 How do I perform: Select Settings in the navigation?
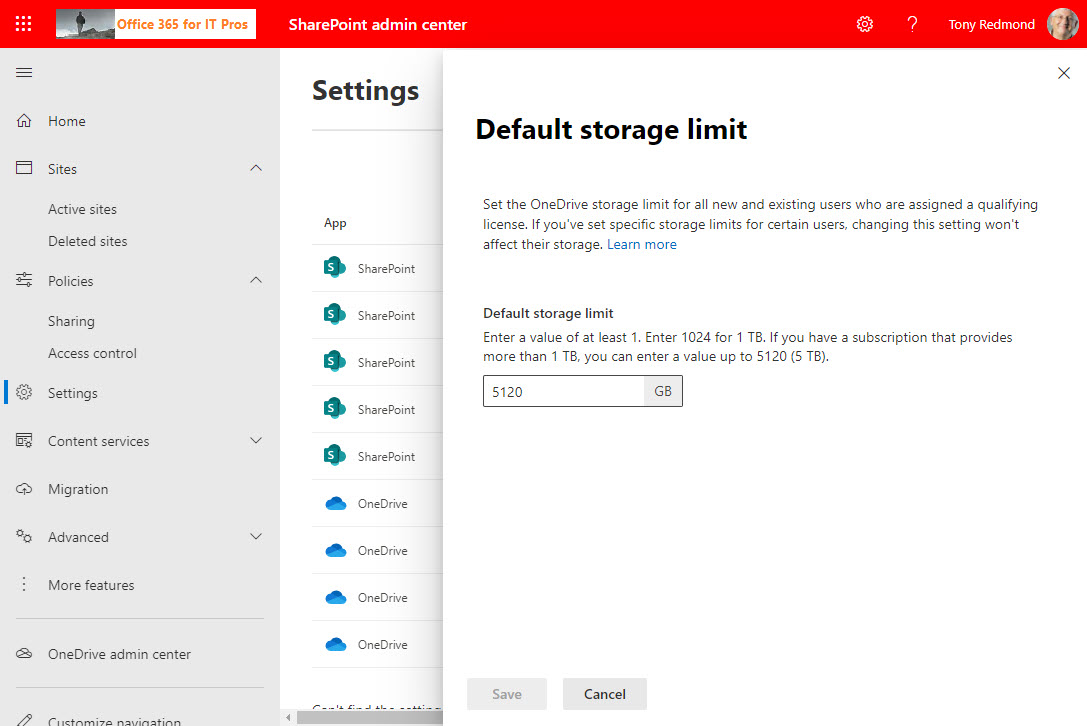pyautogui.click(x=73, y=393)
